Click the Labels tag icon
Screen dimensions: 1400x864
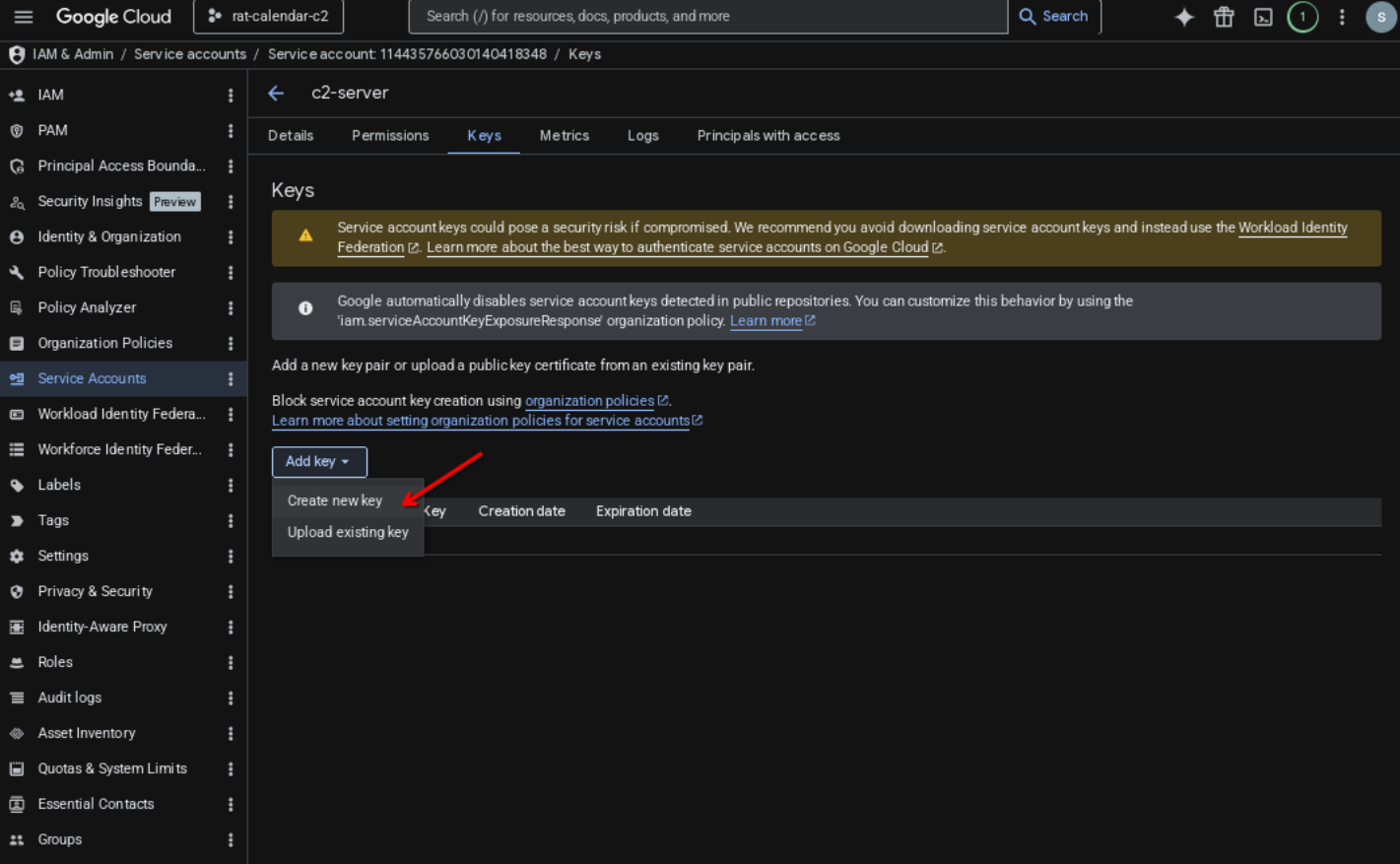(x=17, y=486)
